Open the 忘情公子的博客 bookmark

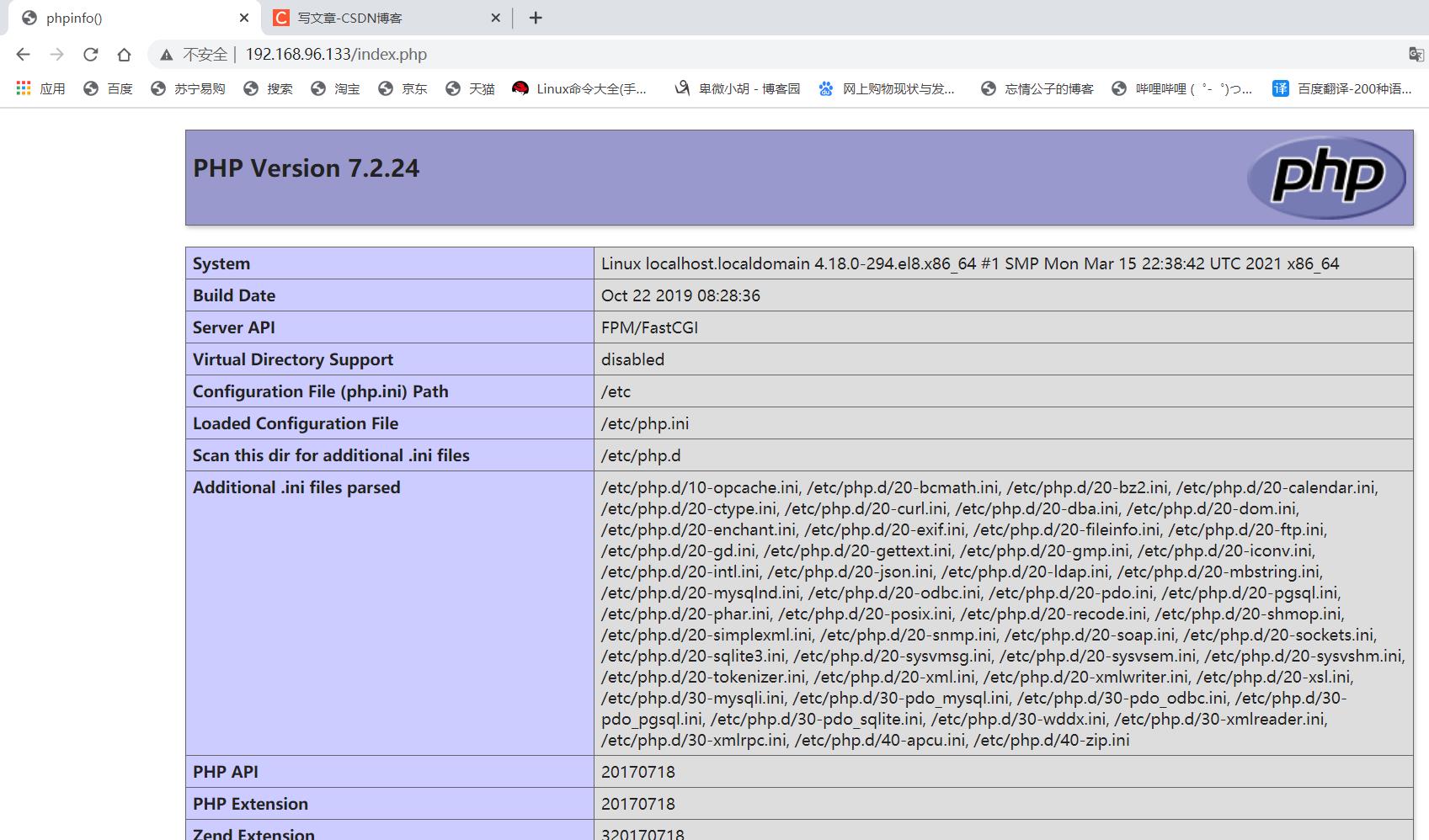1037,88
